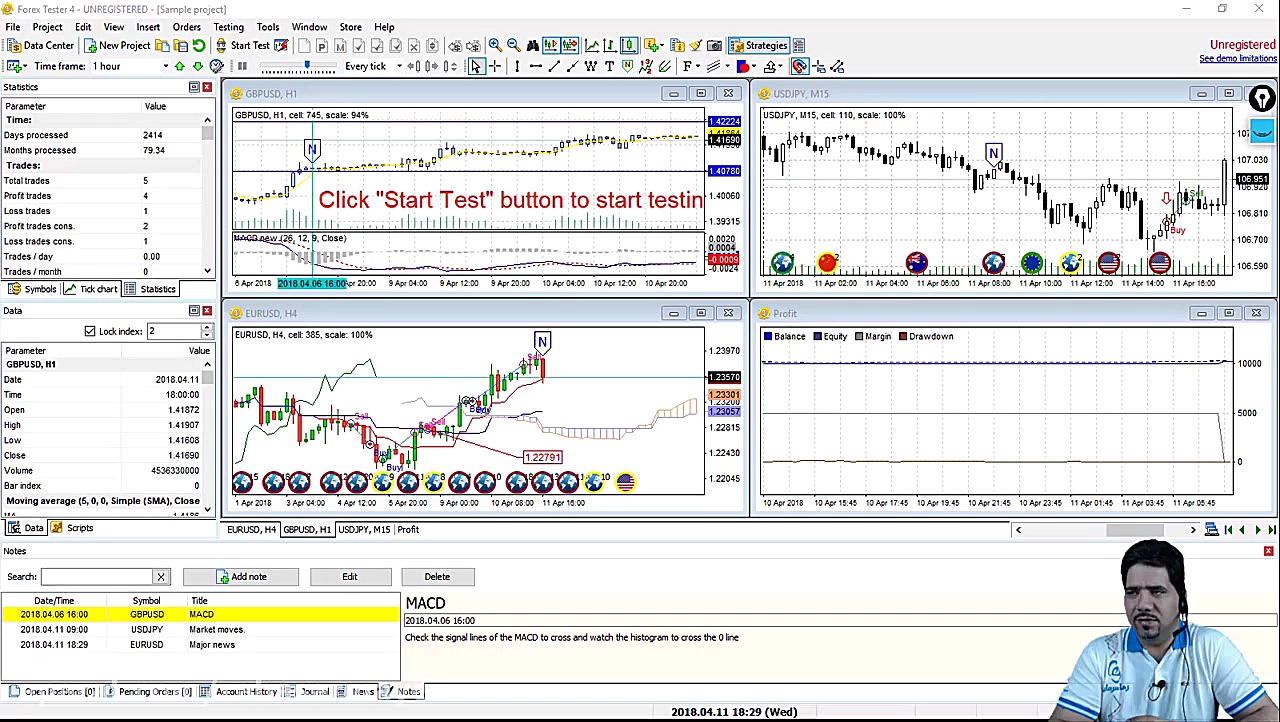
Task: Click the Delete note button
Action: [x=437, y=576]
